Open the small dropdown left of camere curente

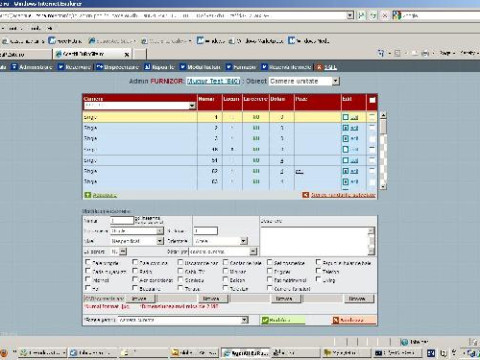click(123, 251)
